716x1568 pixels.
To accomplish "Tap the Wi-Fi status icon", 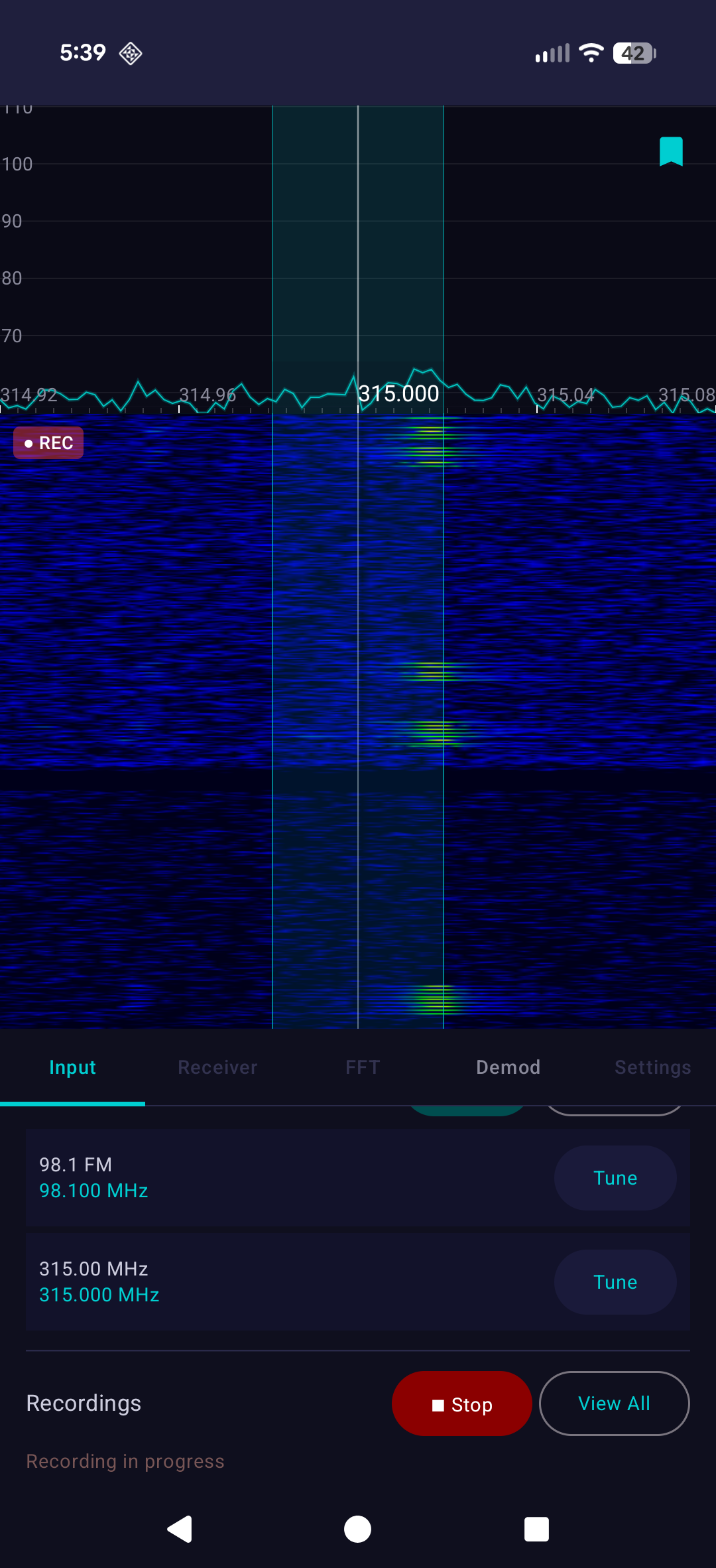I will pos(591,53).
